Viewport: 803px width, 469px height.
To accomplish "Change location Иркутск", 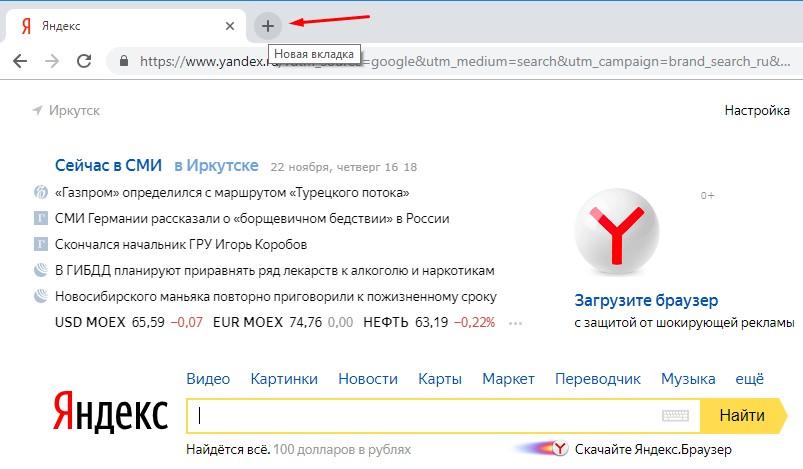I will pos(74,111).
